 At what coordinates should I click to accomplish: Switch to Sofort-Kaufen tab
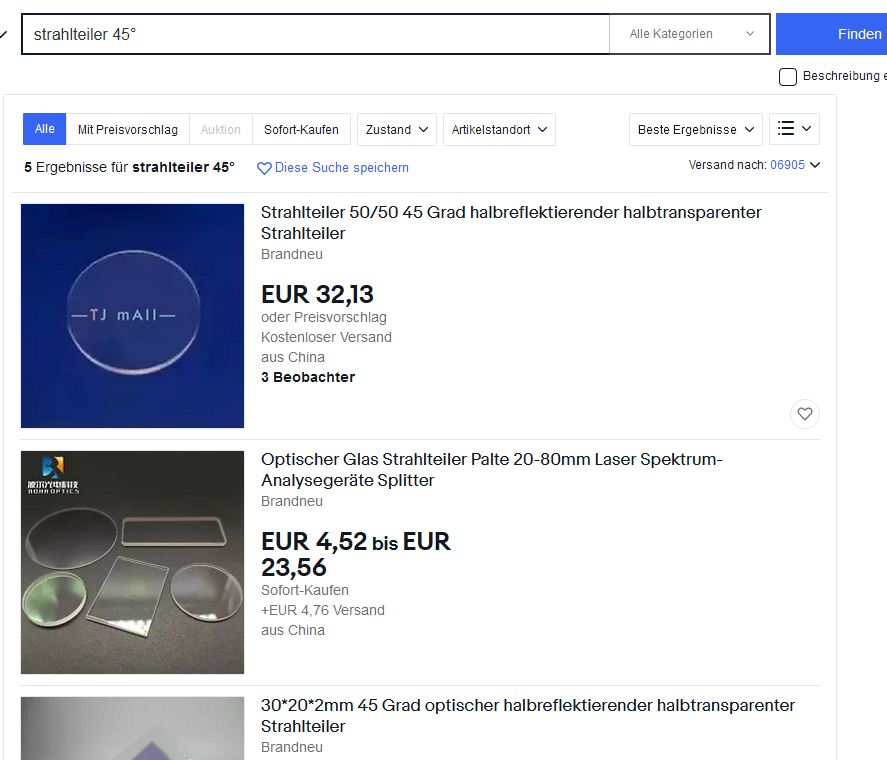[x=301, y=129]
